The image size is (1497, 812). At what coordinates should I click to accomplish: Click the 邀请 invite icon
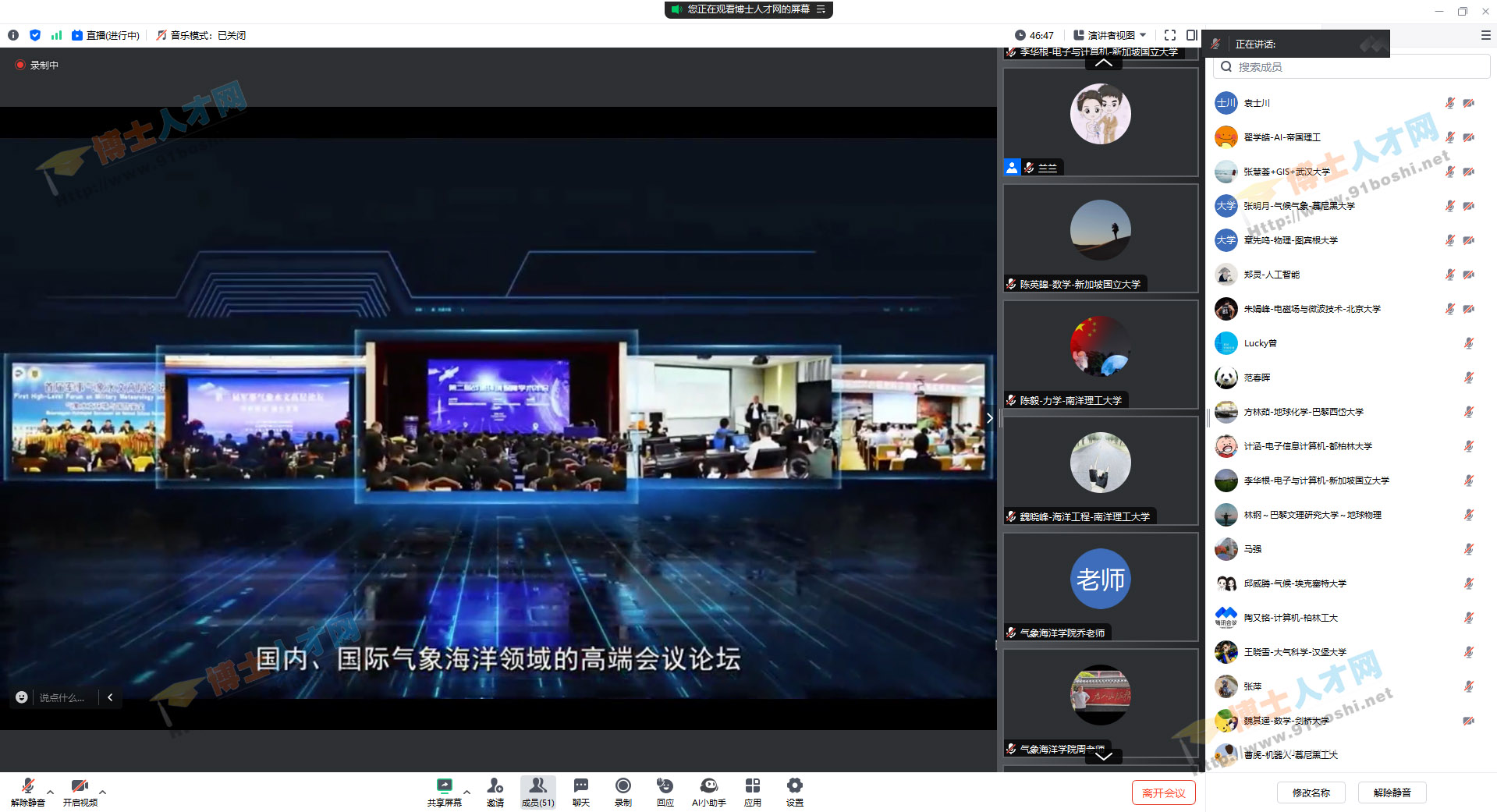(x=495, y=792)
